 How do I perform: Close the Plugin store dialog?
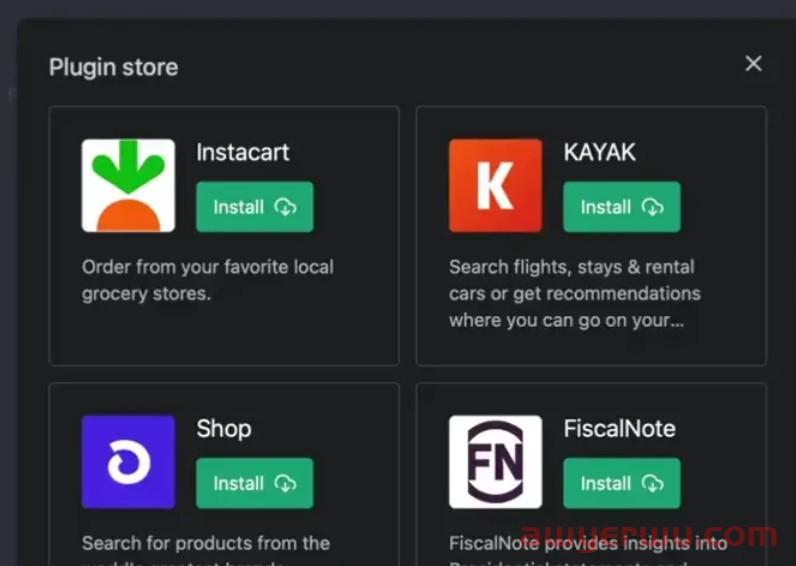click(x=753, y=63)
